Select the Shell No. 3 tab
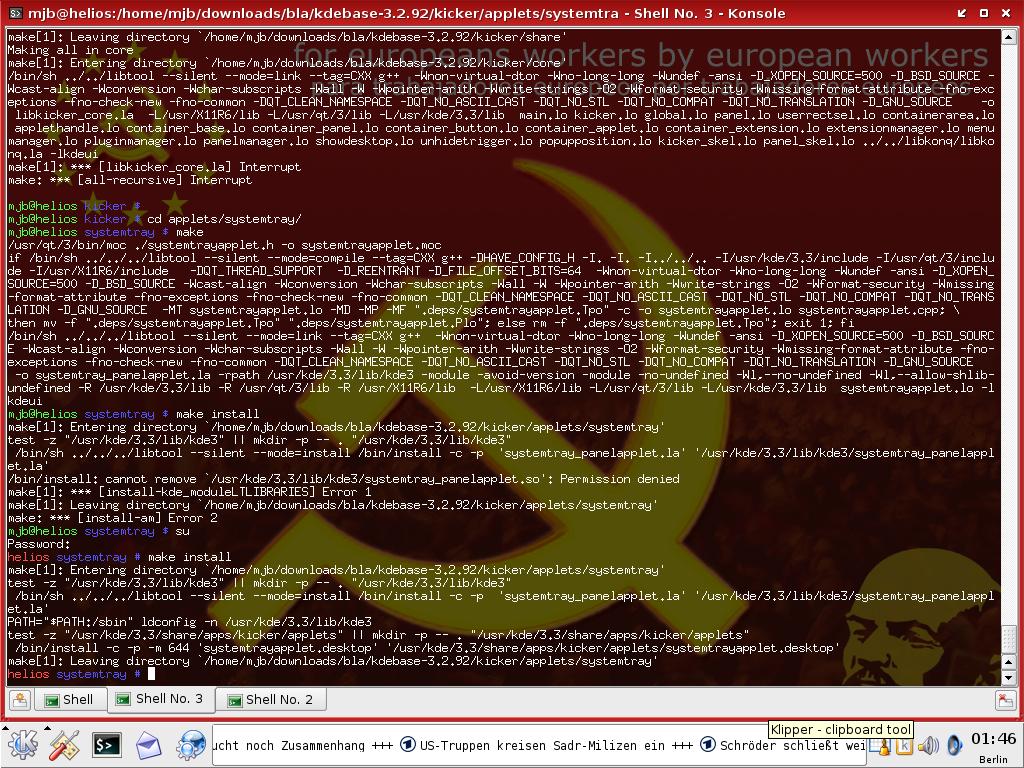The width and height of the screenshot is (1024, 768). coord(159,699)
